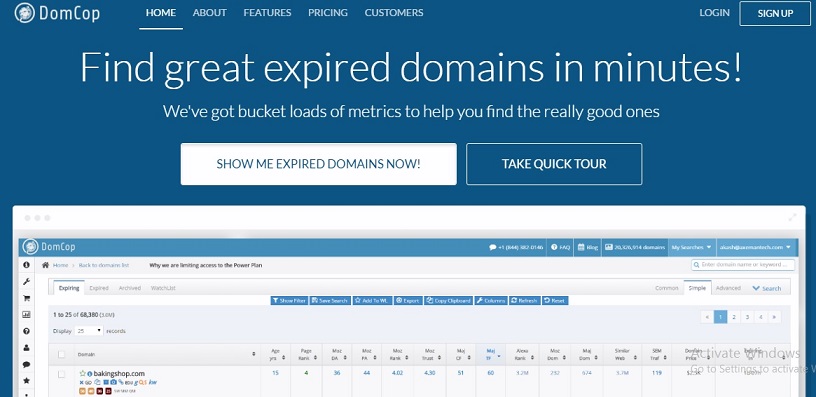Click the Save Search button
Screen dimensions: 816x397
point(330,301)
